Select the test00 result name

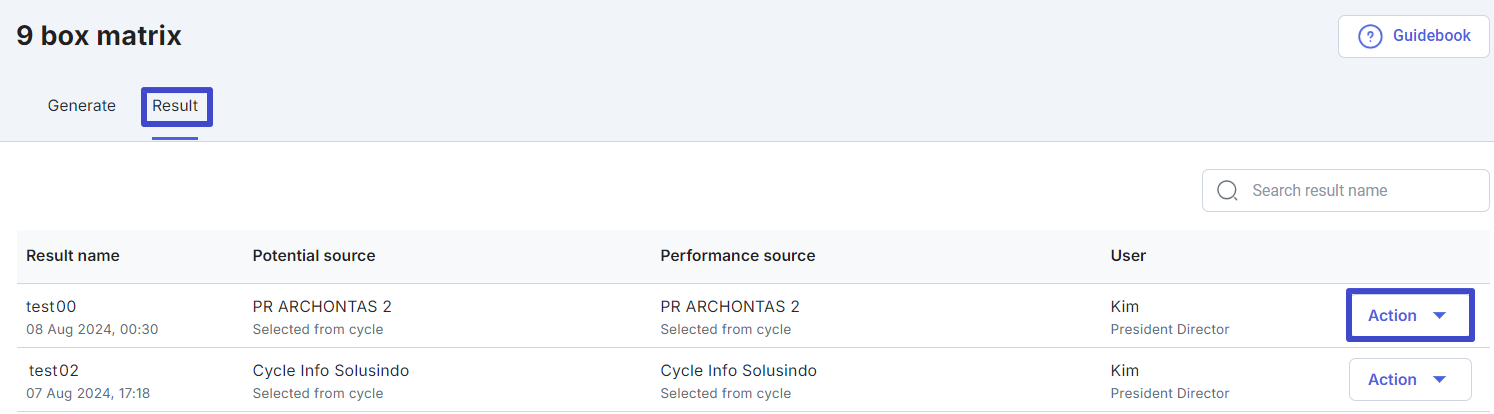[x=51, y=307]
